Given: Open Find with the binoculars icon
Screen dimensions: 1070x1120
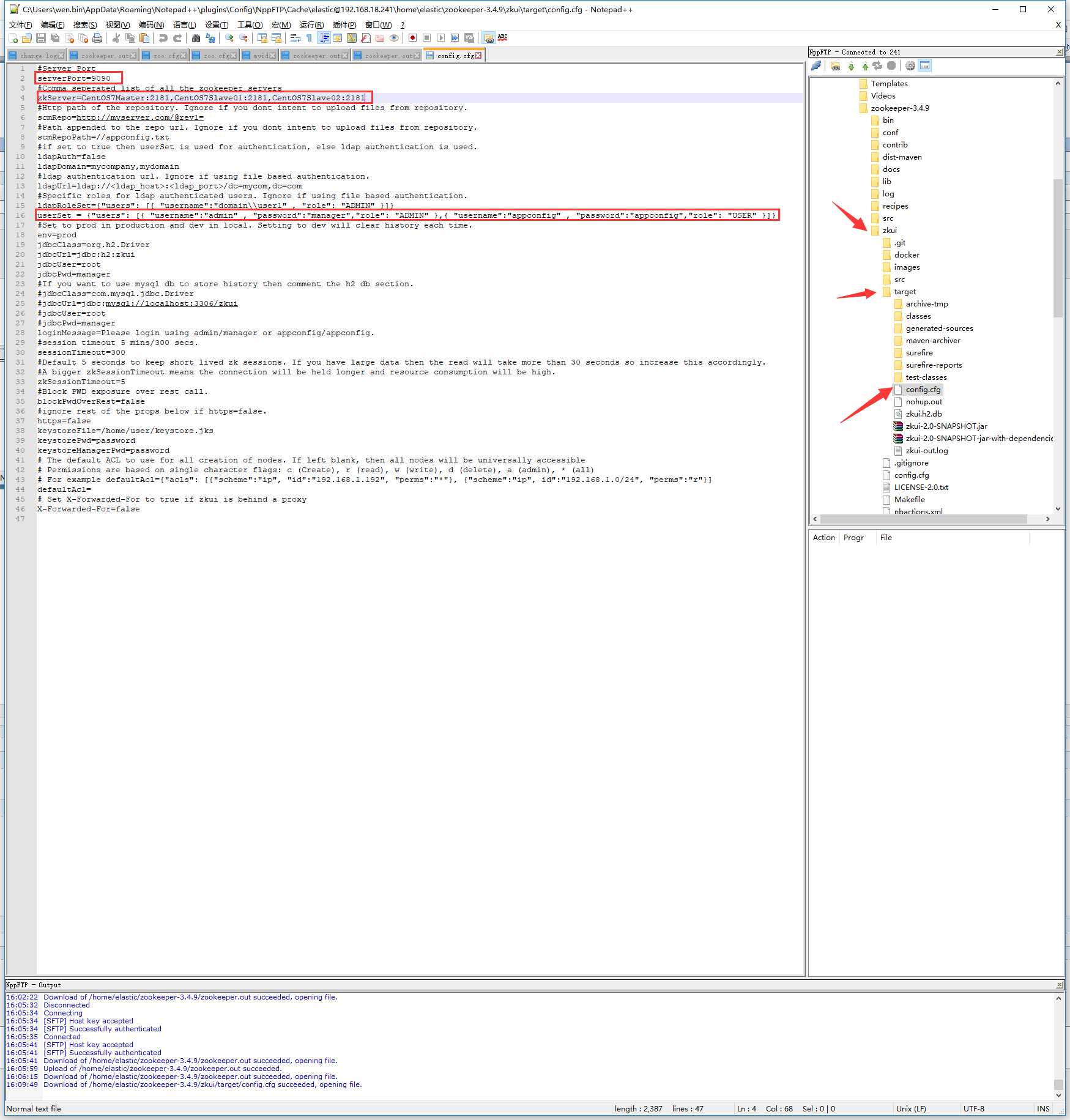Looking at the screenshot, I should click(x=196, y=38).
